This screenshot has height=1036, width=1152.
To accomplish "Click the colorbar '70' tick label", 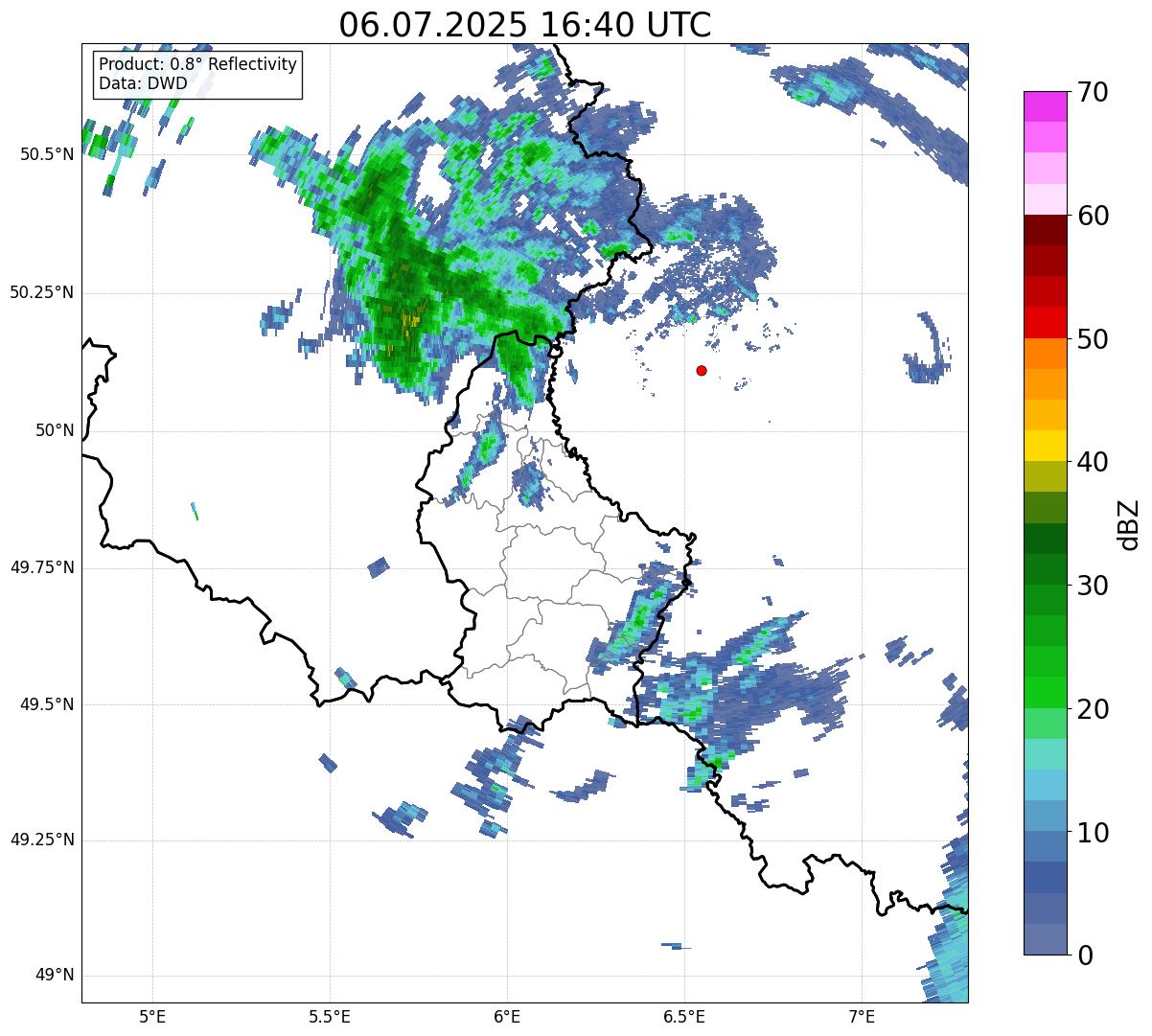I will click(1093, 92).
